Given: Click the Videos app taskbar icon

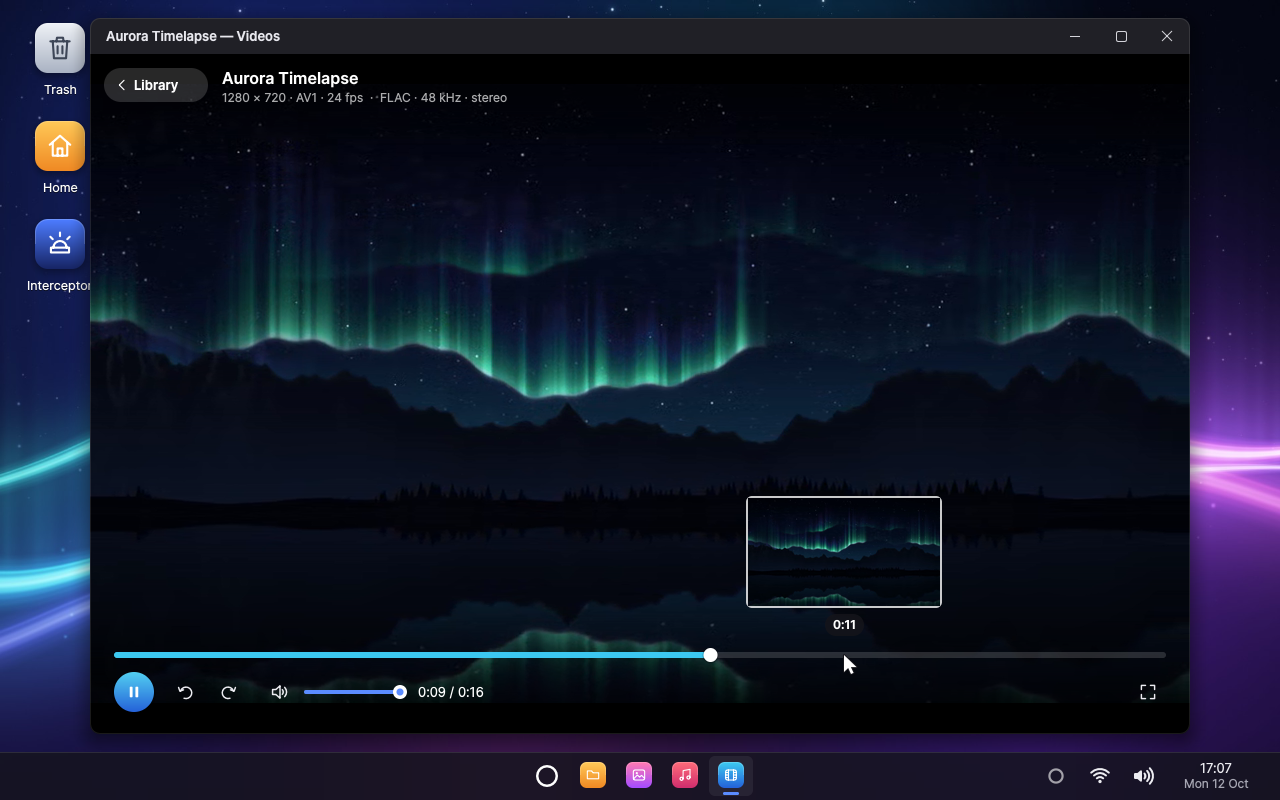Looking at the screenshot, I should (x=731, y=776).
